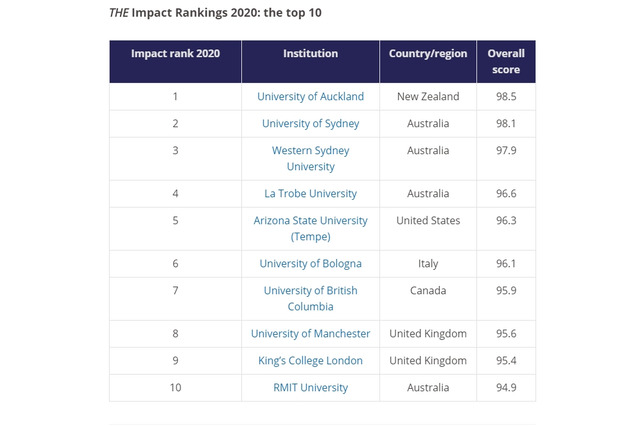Viewport: 640px width, 426px height.
Task: Open the University of Auckland link
Action: tap(310, 97)
